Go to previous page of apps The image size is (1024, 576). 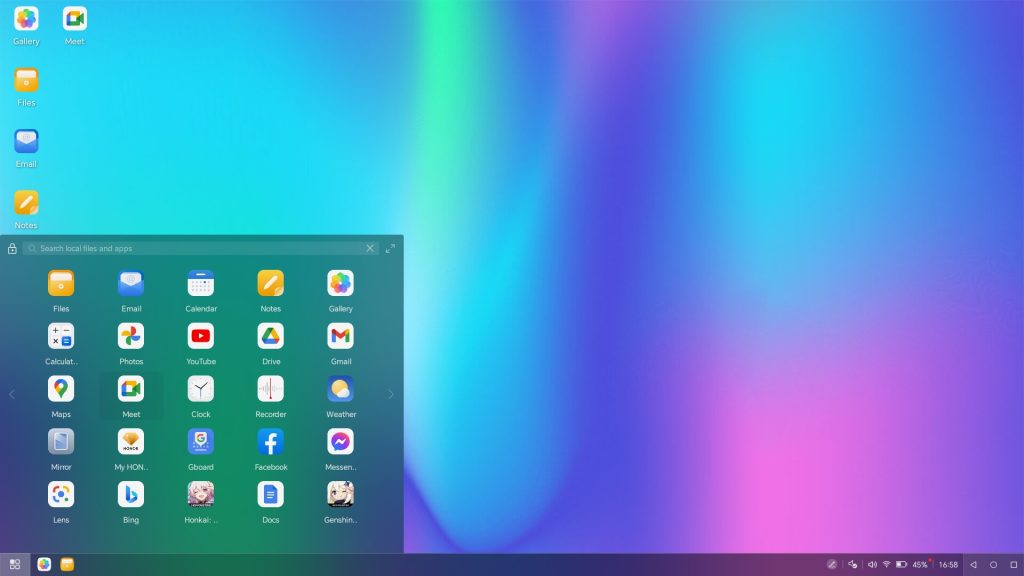tap(12, 394)
